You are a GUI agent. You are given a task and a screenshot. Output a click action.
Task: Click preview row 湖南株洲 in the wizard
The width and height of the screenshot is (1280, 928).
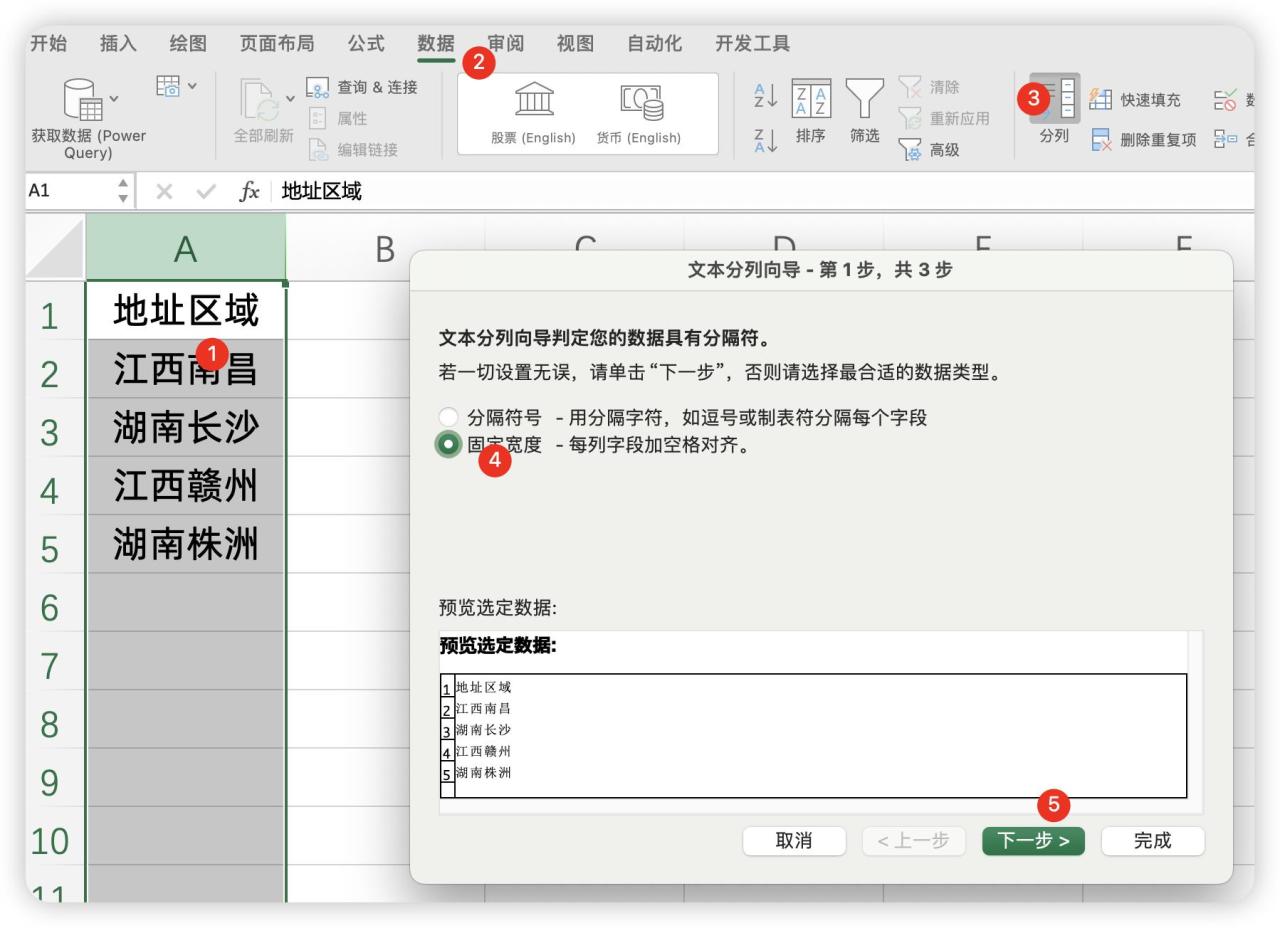(483, 773)
